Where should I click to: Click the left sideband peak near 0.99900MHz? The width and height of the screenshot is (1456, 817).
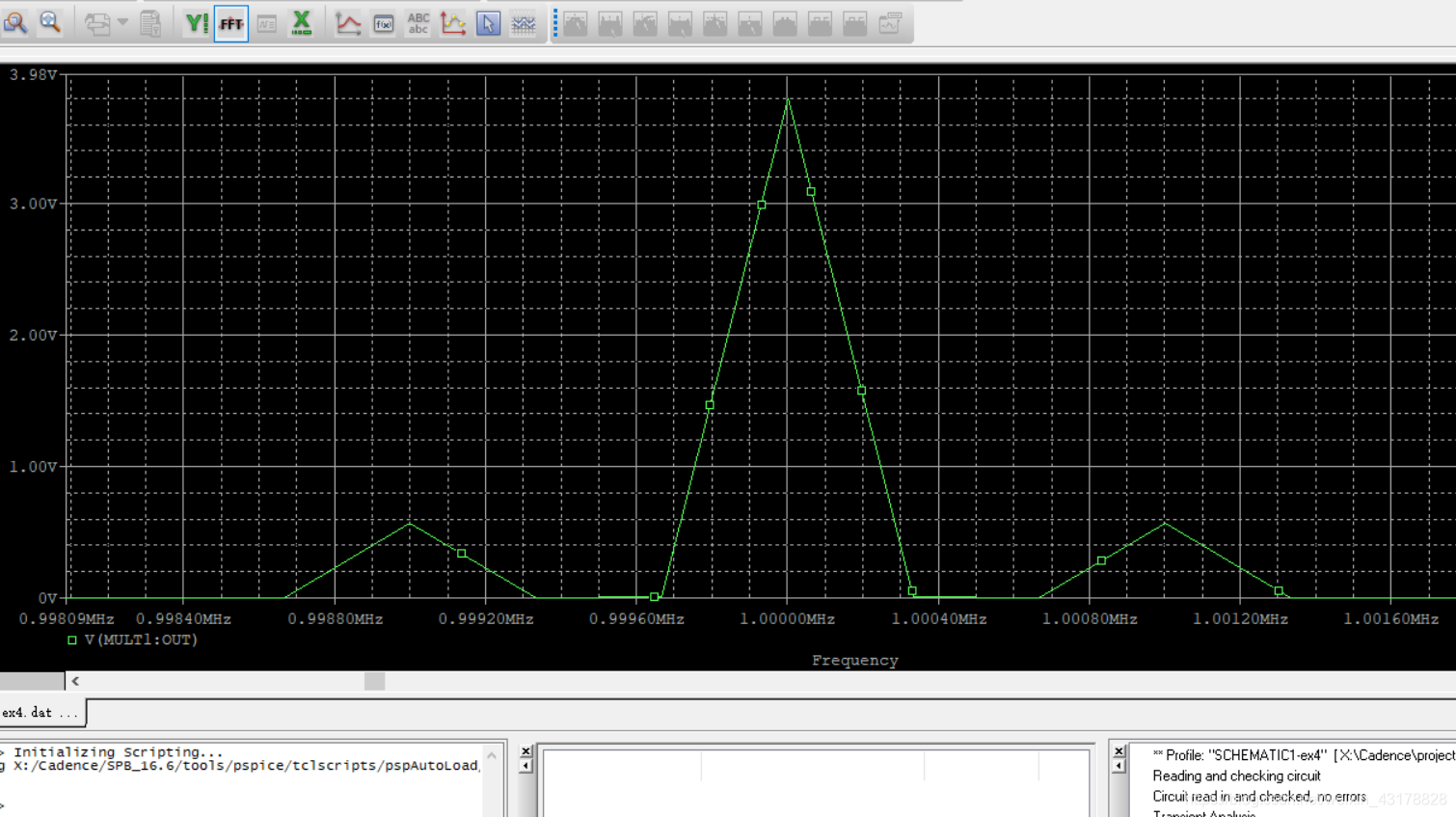coord(410,524)
